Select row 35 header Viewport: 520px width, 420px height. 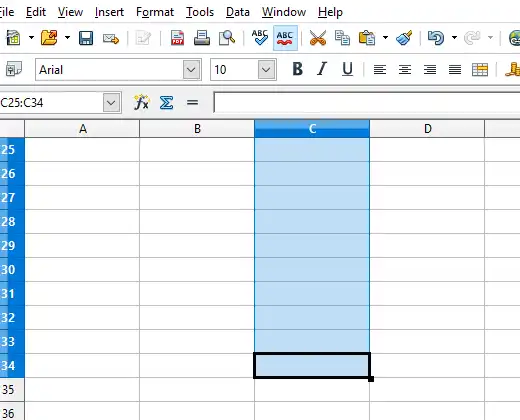click(x=12, y=390)
